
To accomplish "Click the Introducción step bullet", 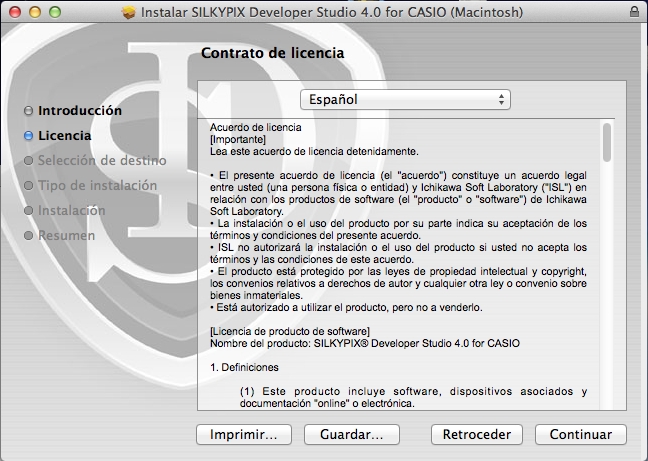I will tap(29, 111).
